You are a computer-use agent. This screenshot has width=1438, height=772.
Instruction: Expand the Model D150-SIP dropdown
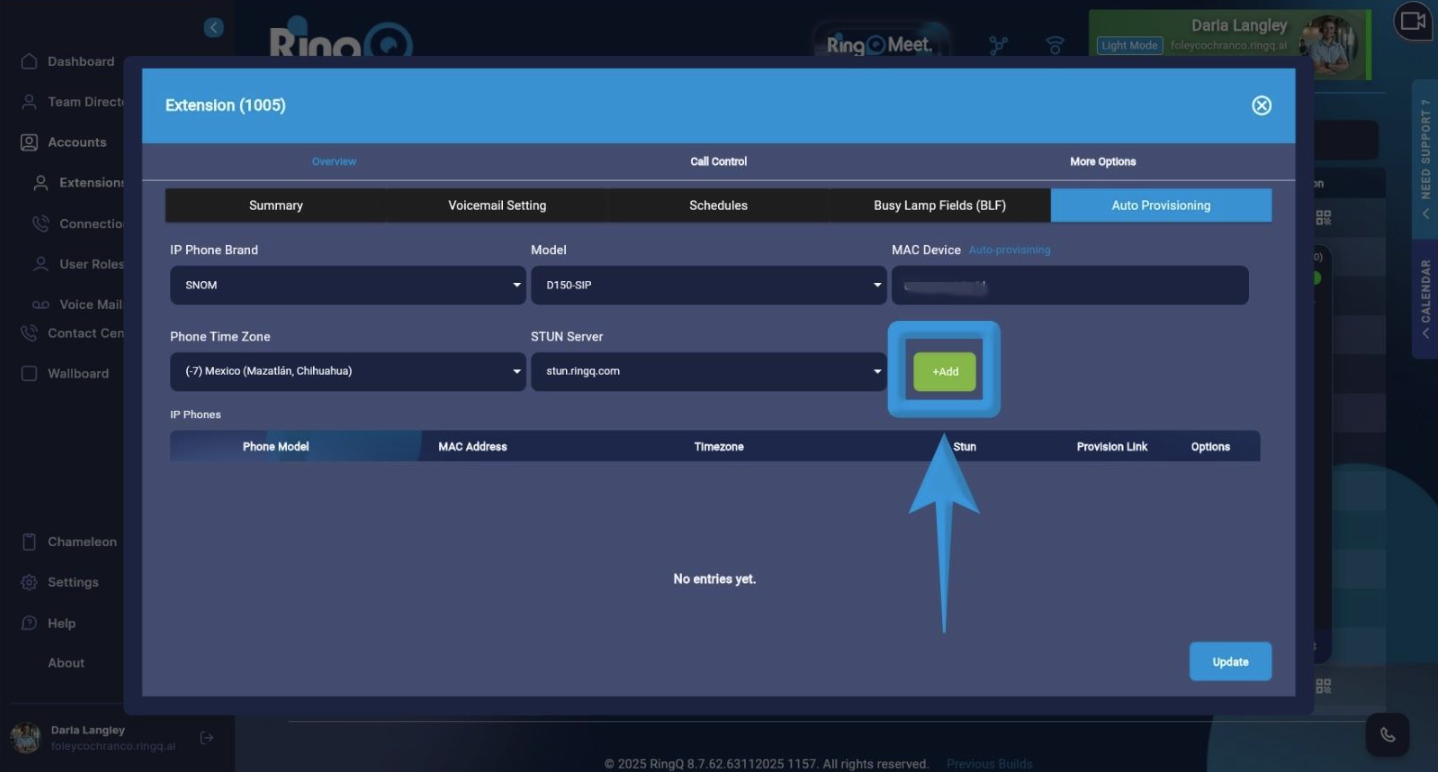(708, 285)
